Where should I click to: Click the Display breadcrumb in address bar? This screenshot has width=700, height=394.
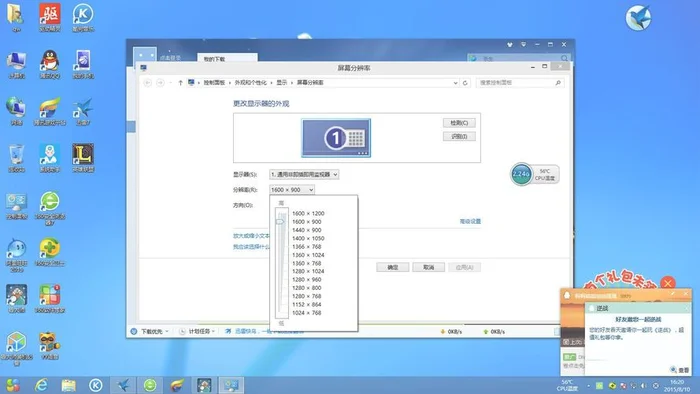pos(282,83)
